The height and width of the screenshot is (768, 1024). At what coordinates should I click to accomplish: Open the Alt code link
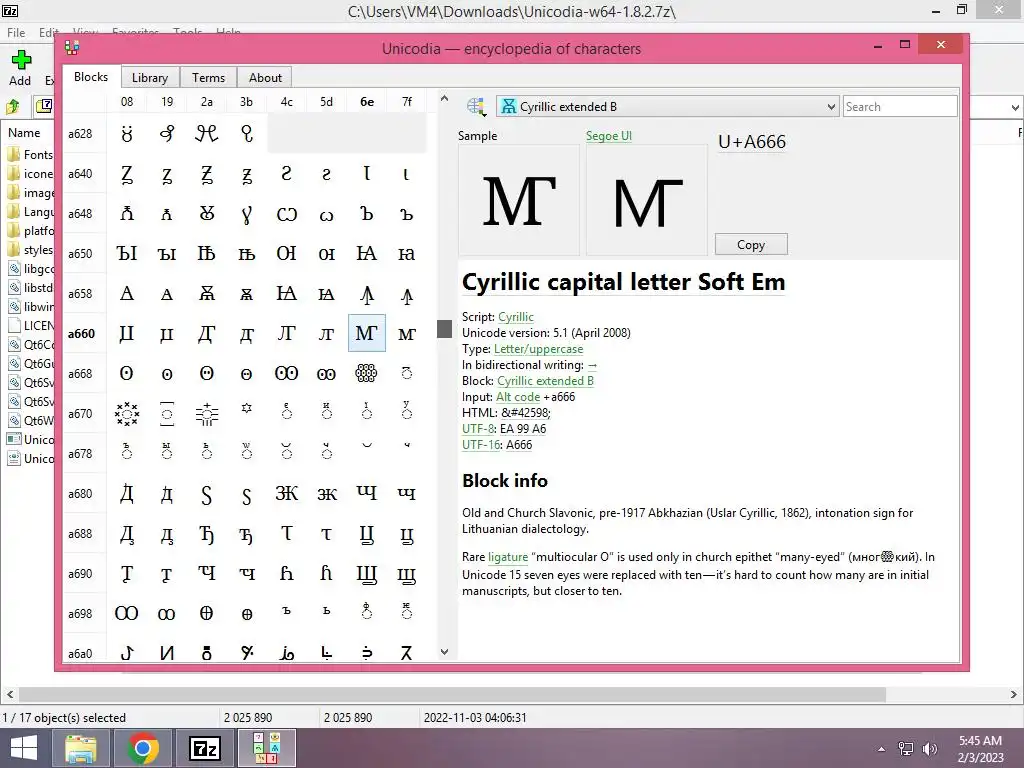pos(518,397)
